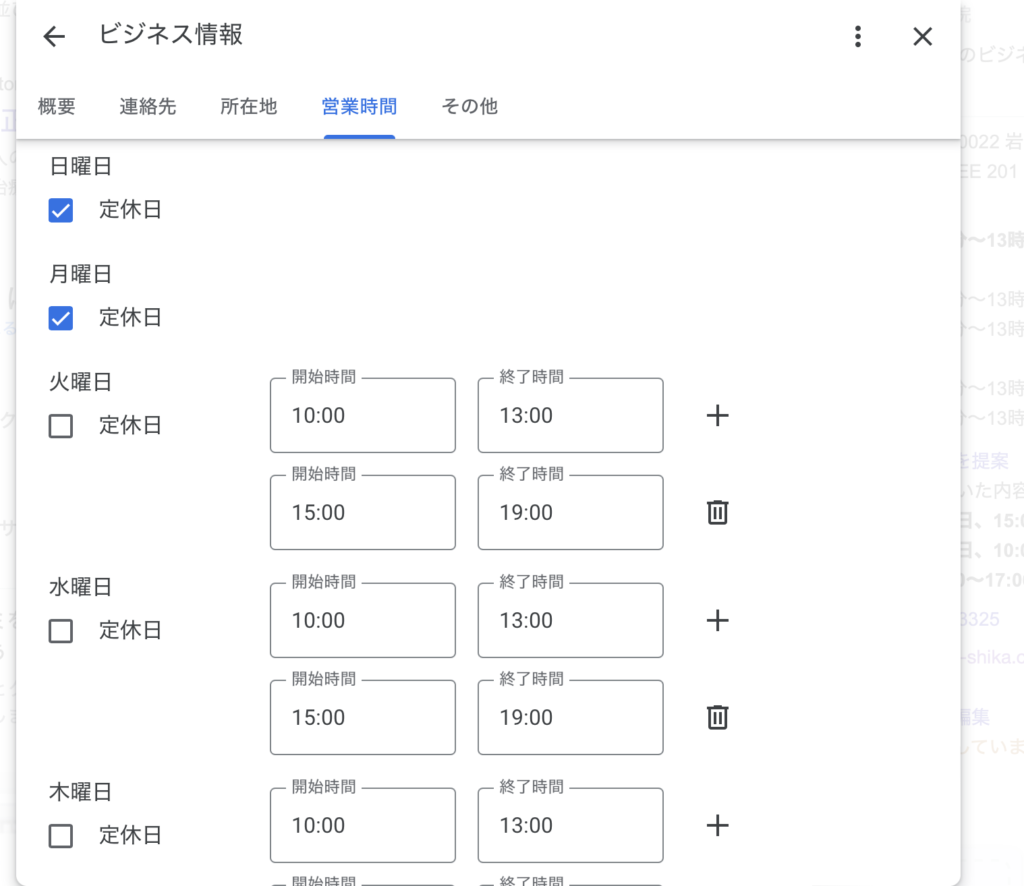Go to the 所在地 tab
1024x886 pixels.
pyautogui.click(x=249, y=106)
